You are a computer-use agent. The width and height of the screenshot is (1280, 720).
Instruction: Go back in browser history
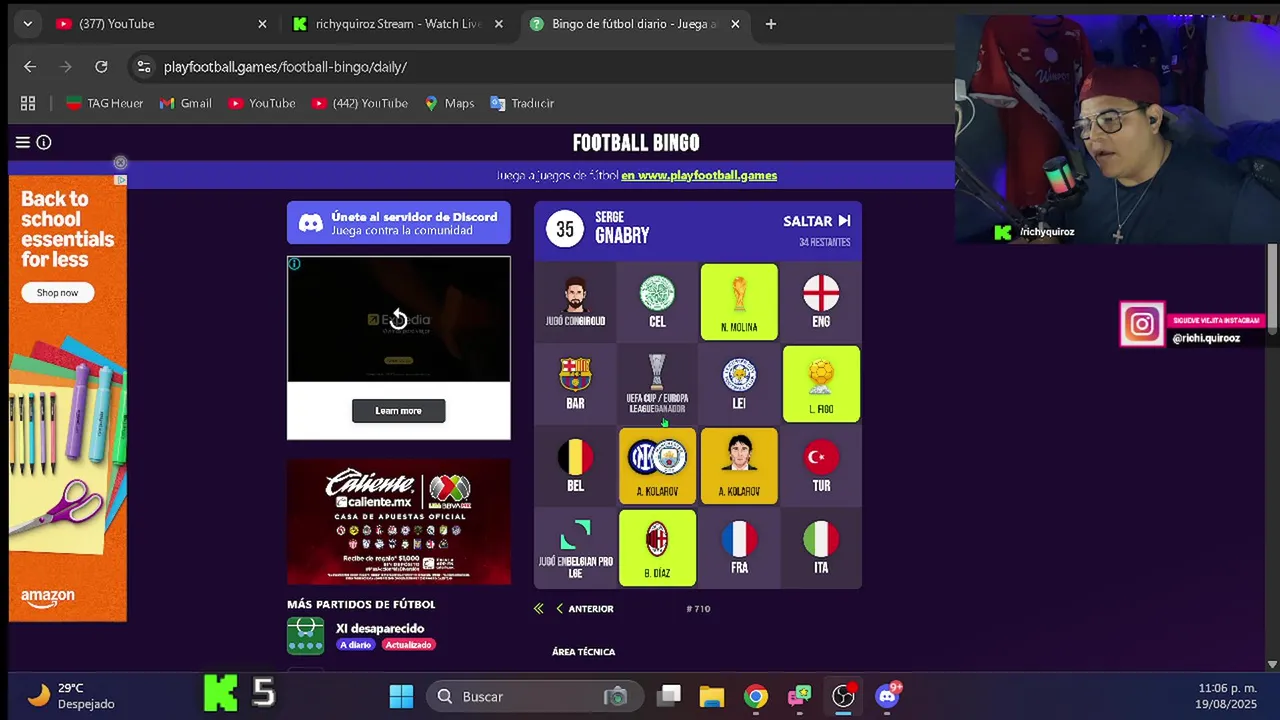30,66
